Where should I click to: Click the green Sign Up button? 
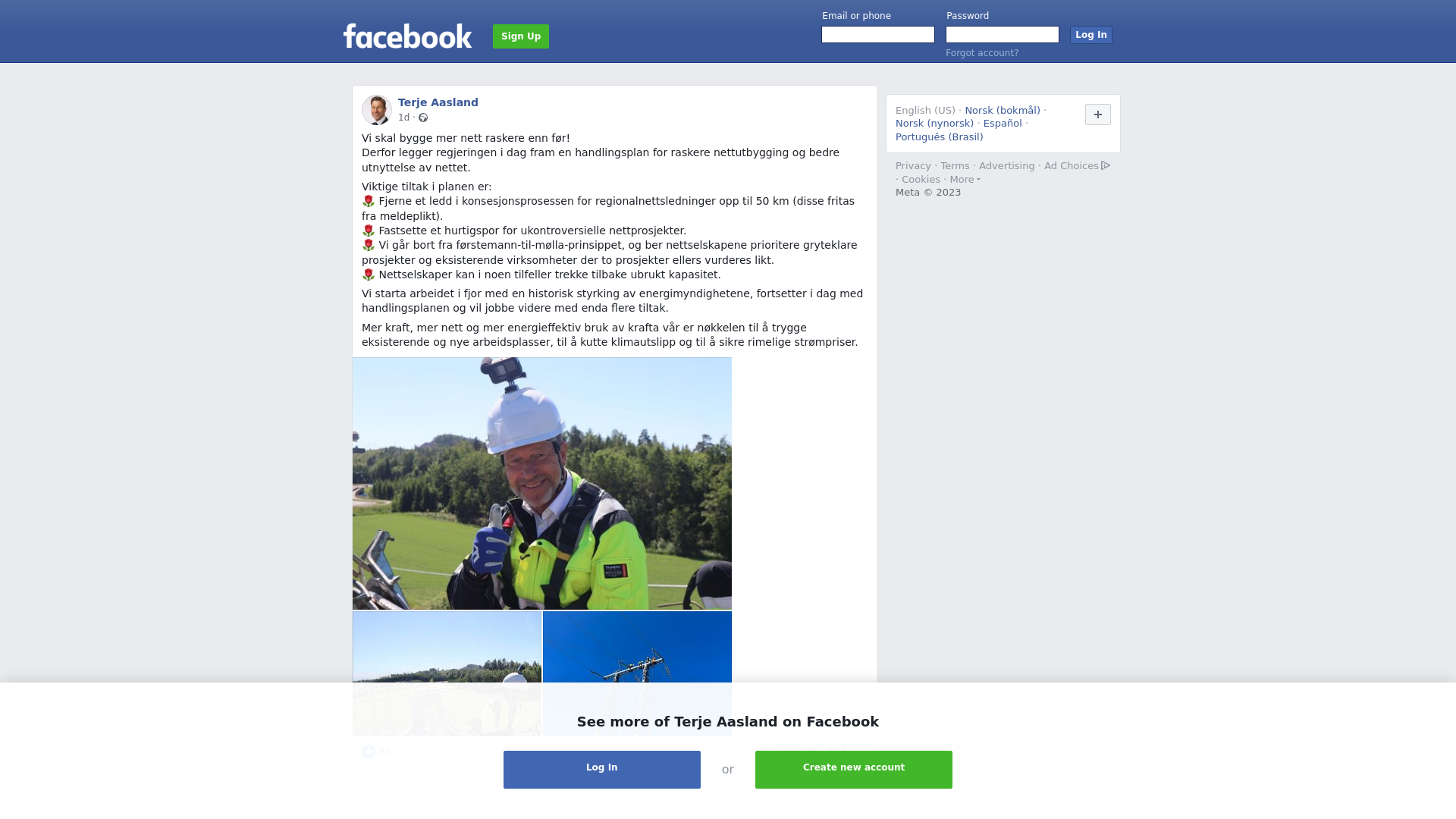pyautogui.click(x=521, y=36)
